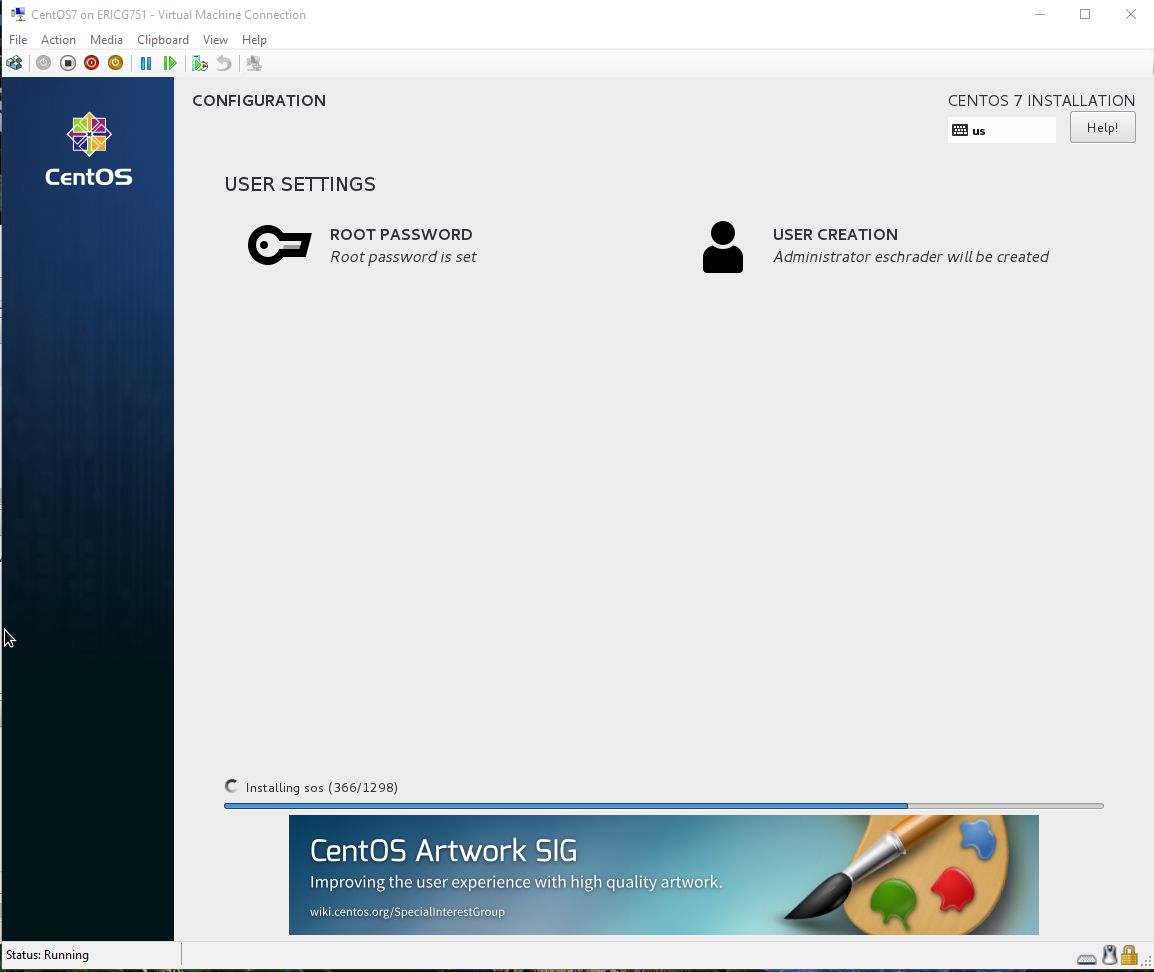Minimize the Virtual Machine Connection window
This screenshot has width=1154, height=972.
point(1040,14)
